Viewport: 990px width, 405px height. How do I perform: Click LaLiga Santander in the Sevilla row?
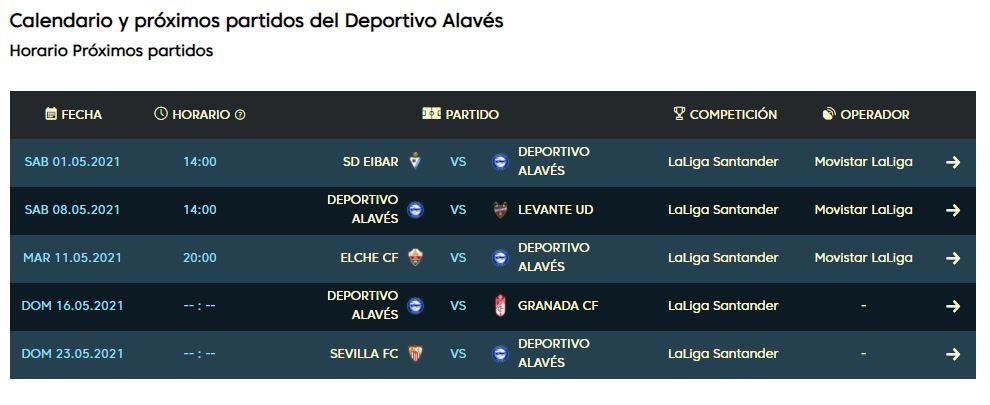pyautogui.click(x=723, y=354)
